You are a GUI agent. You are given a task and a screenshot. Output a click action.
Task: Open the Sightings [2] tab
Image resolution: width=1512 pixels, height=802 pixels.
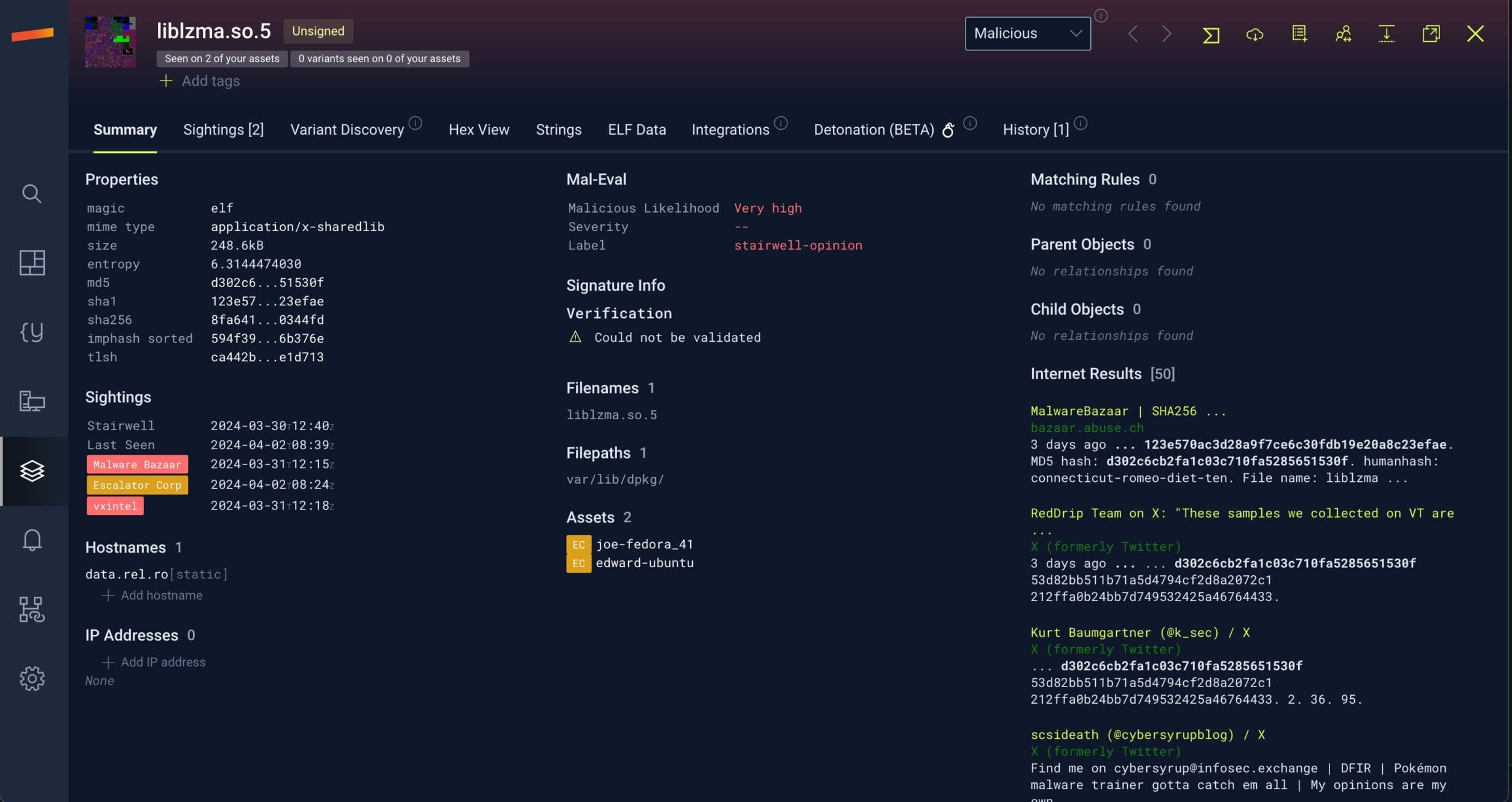tap(223, 130)
